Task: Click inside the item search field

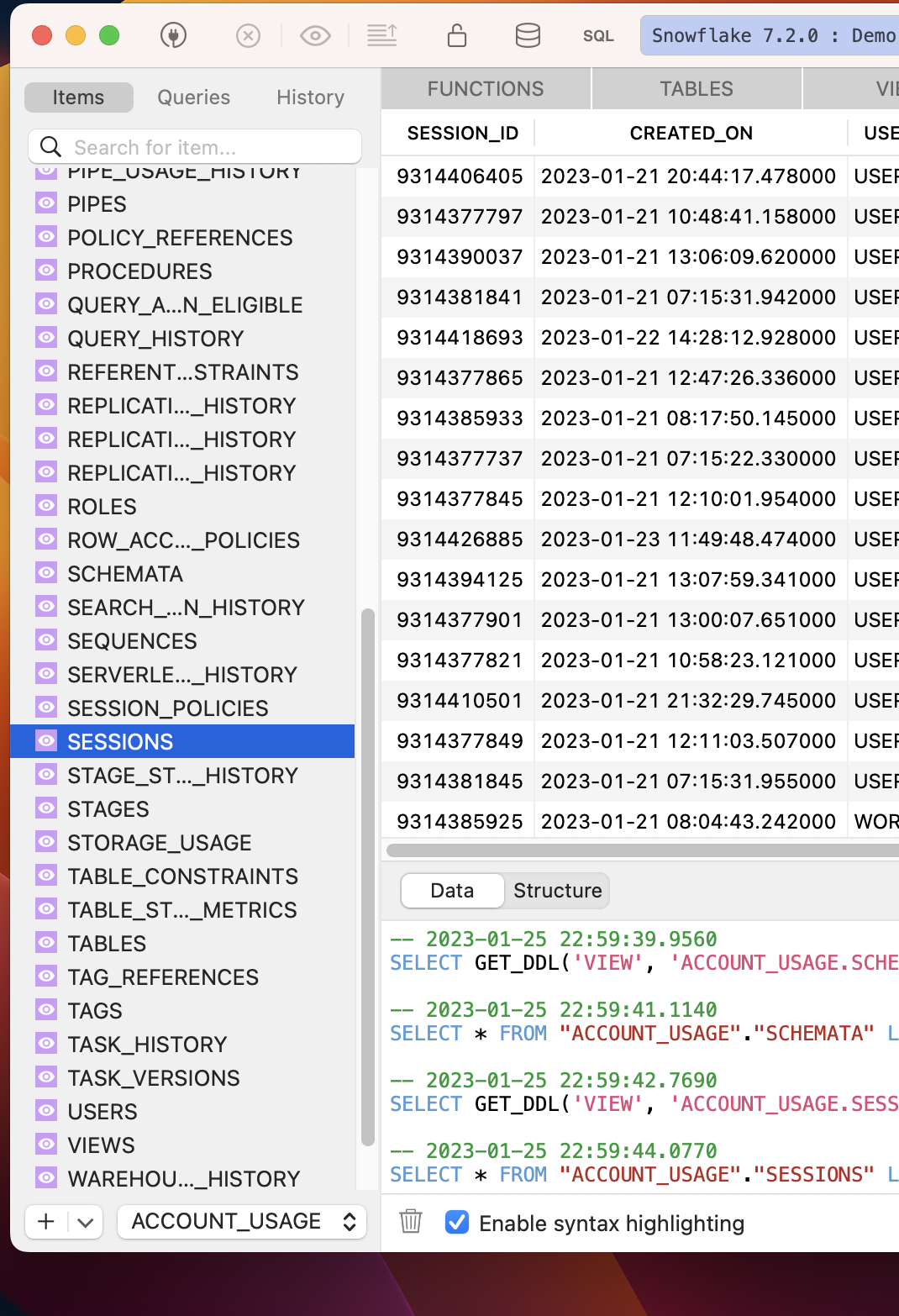Action: 193,146
